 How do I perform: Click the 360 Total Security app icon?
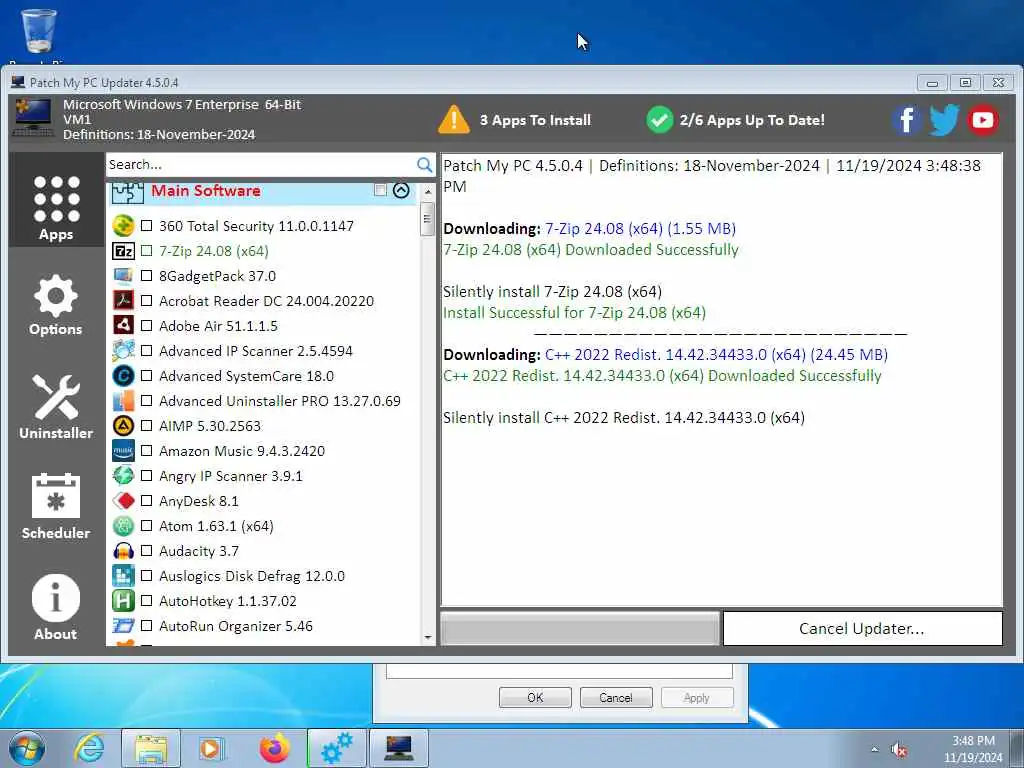[x=123, y=226]
